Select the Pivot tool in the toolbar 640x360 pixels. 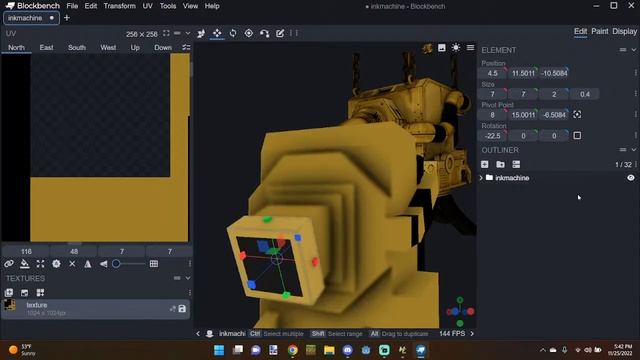coord(249,33)
